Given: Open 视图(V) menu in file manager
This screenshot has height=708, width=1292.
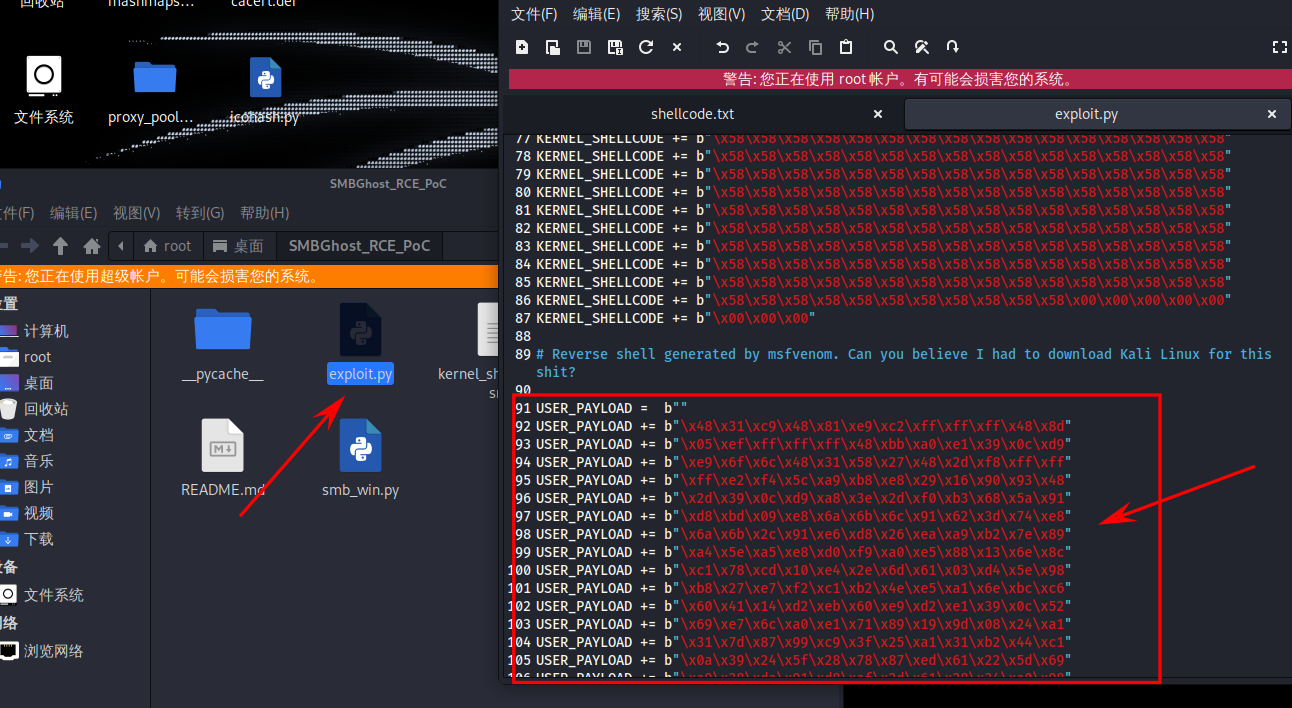Looking at the screenshot, I should pos(136,213).
